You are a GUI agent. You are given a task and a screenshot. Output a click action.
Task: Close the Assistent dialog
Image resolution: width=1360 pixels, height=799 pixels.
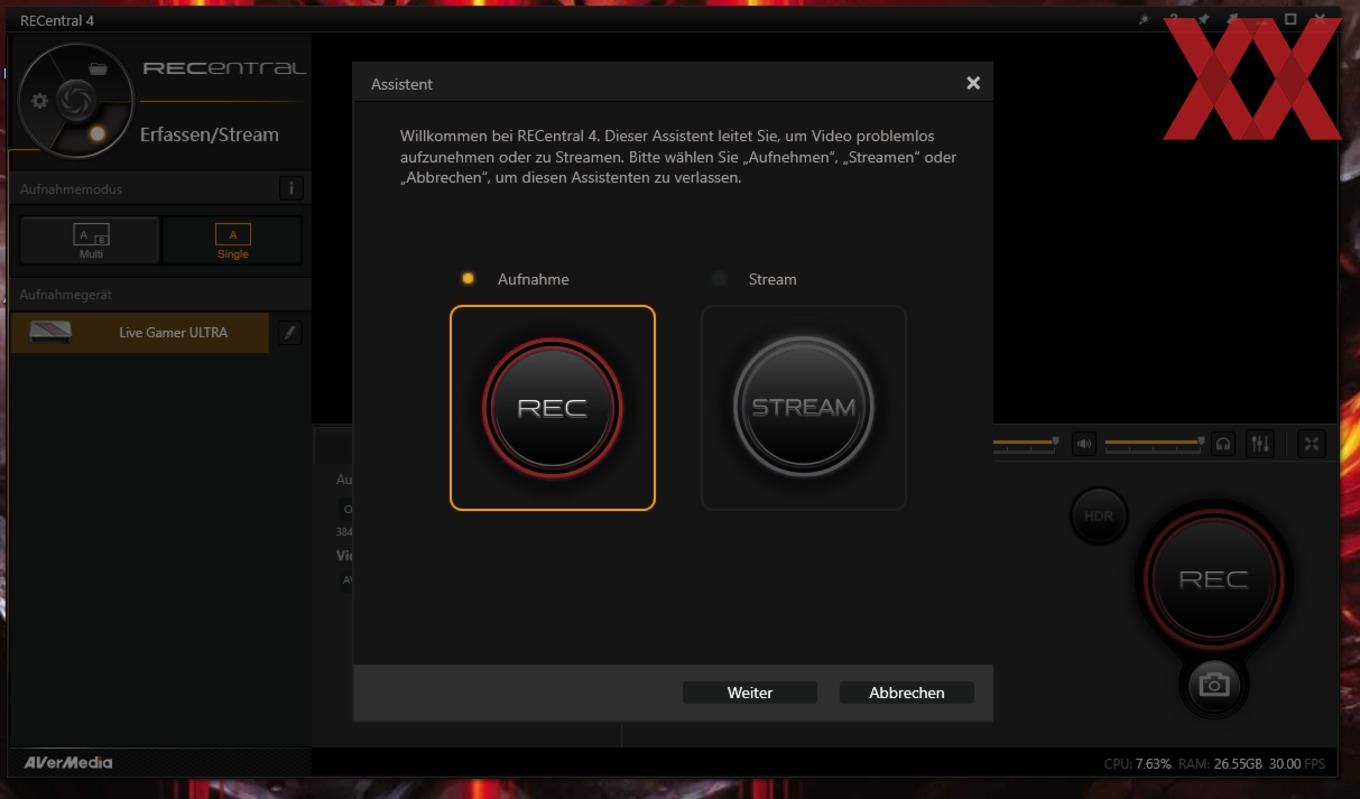pyautogui.click(x=973, y=83)
